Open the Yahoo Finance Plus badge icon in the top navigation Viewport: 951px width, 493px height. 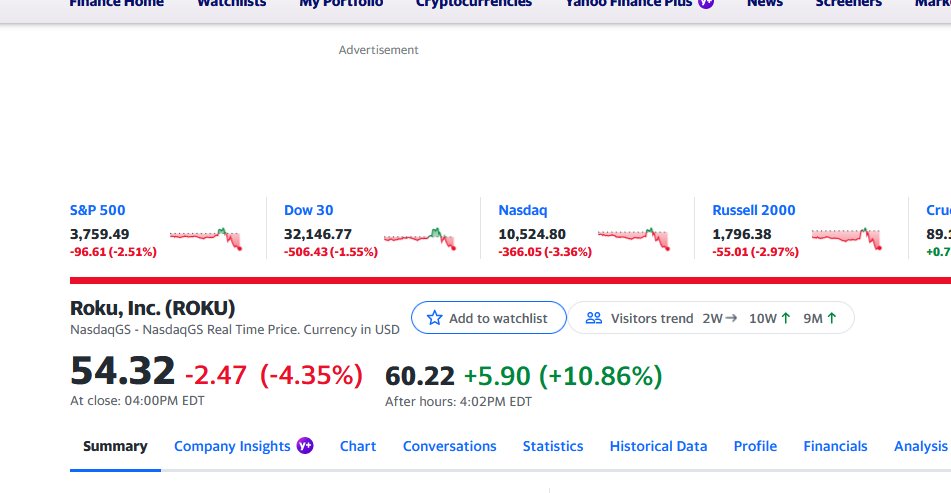tap(705, 3)
